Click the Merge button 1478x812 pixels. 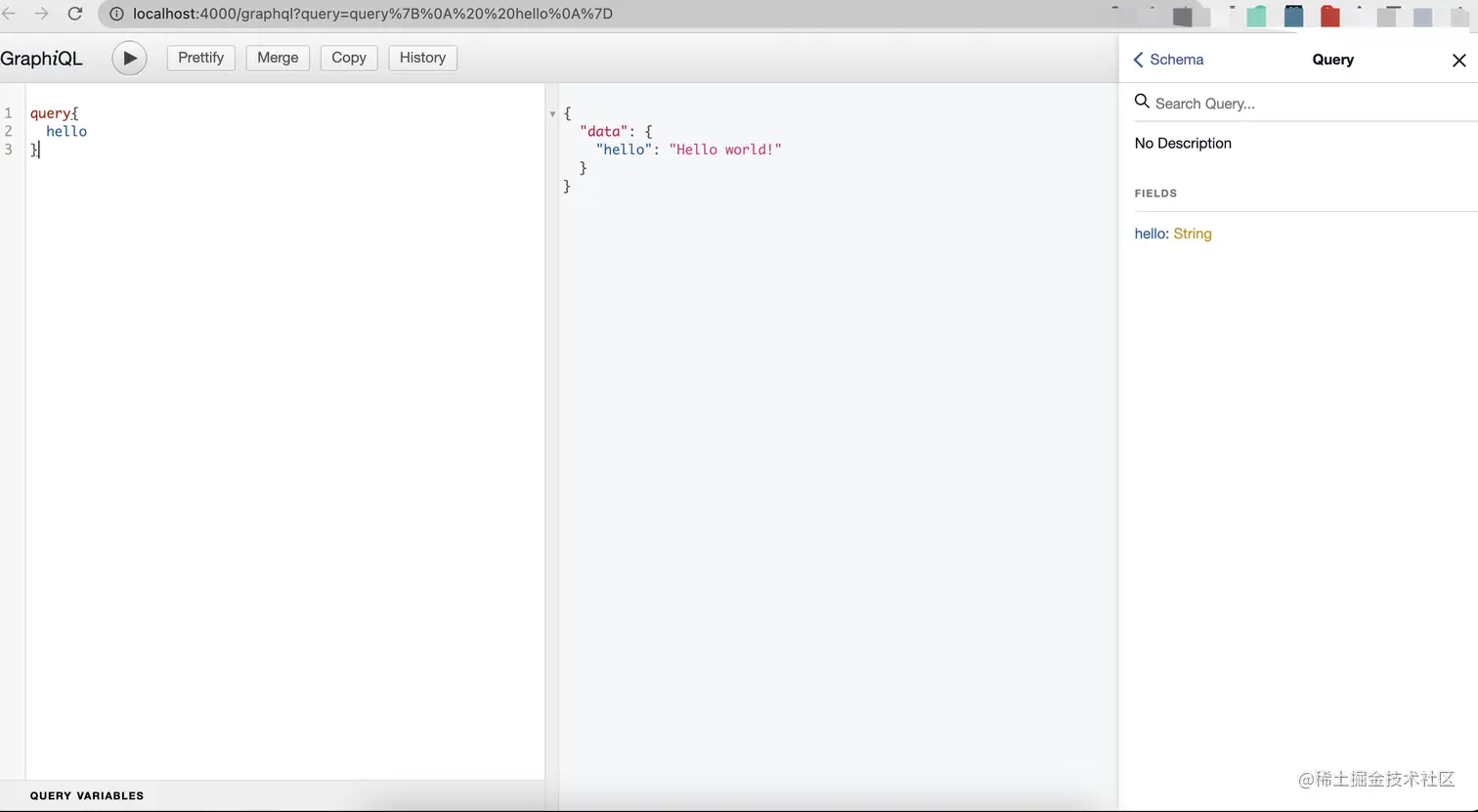click(278, 58)
